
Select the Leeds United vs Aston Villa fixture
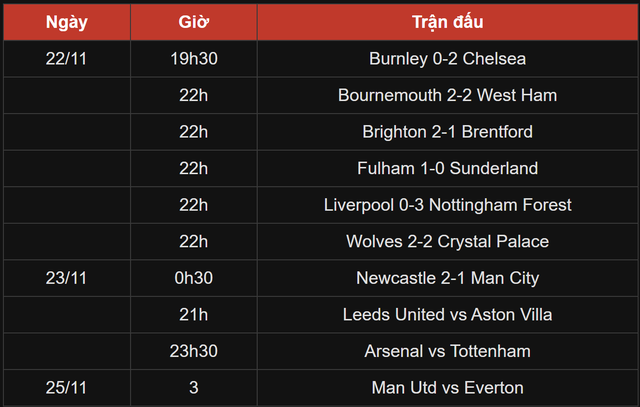click(447, 314)
